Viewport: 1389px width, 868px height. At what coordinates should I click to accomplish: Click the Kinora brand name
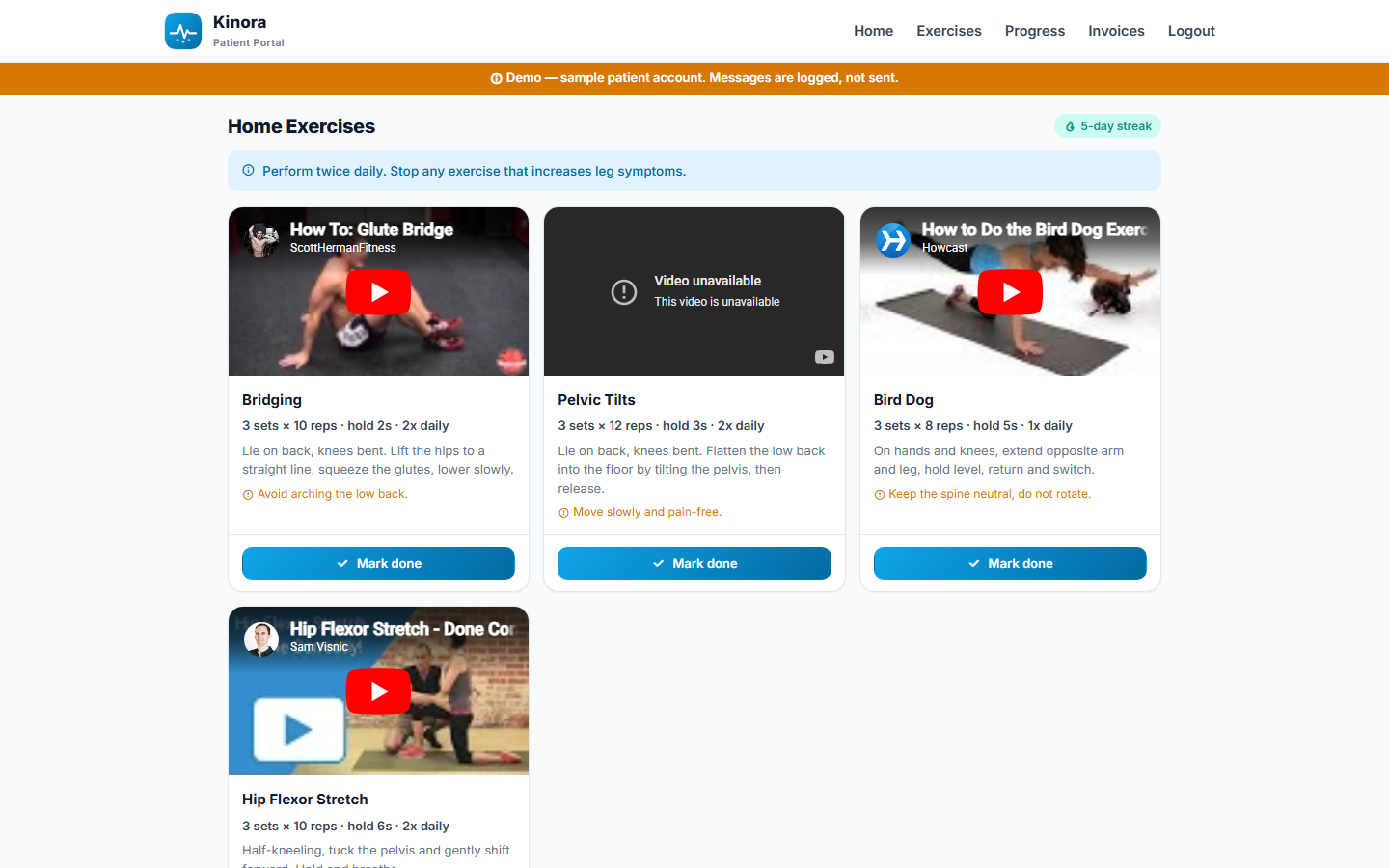coord(239,22)
